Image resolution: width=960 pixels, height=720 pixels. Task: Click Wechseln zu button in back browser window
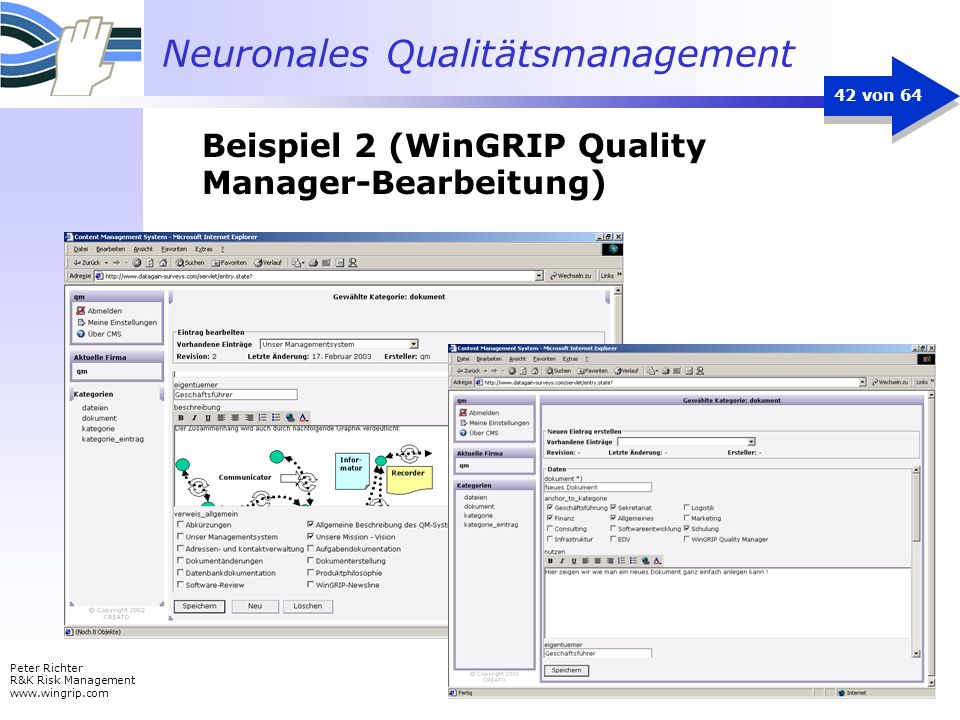[571, 276]
